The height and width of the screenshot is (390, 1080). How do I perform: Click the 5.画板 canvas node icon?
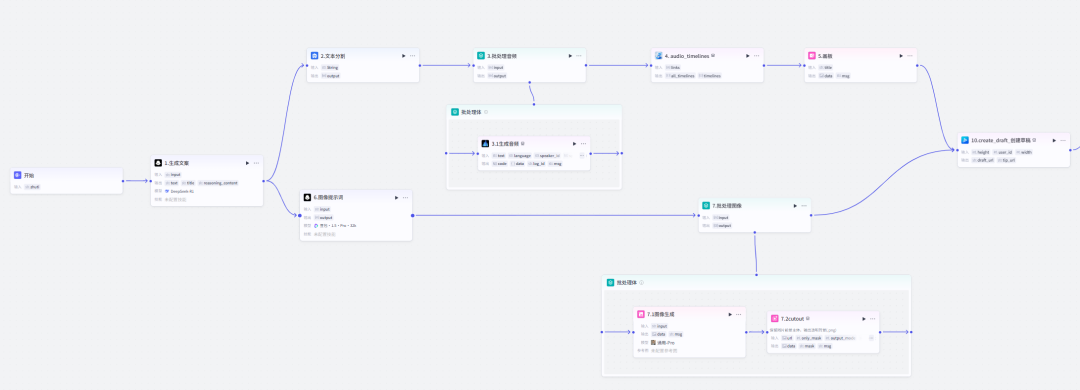812,56
